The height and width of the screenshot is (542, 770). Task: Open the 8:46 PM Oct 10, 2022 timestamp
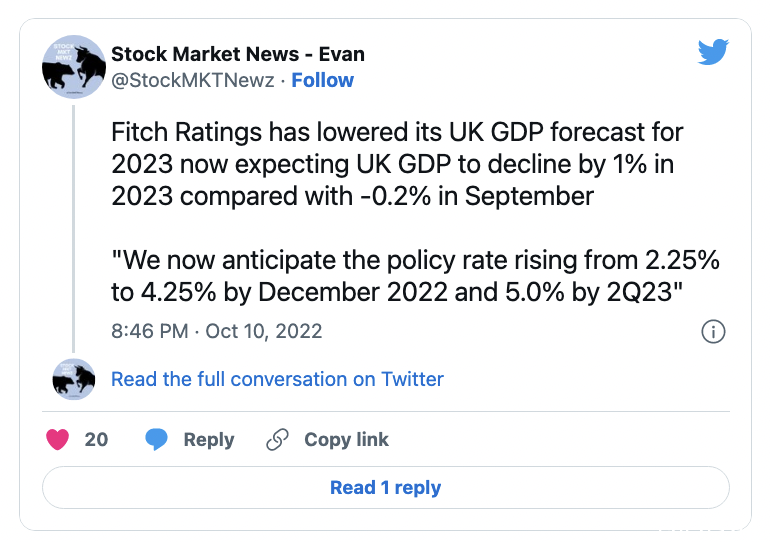[x=217, y=331]
